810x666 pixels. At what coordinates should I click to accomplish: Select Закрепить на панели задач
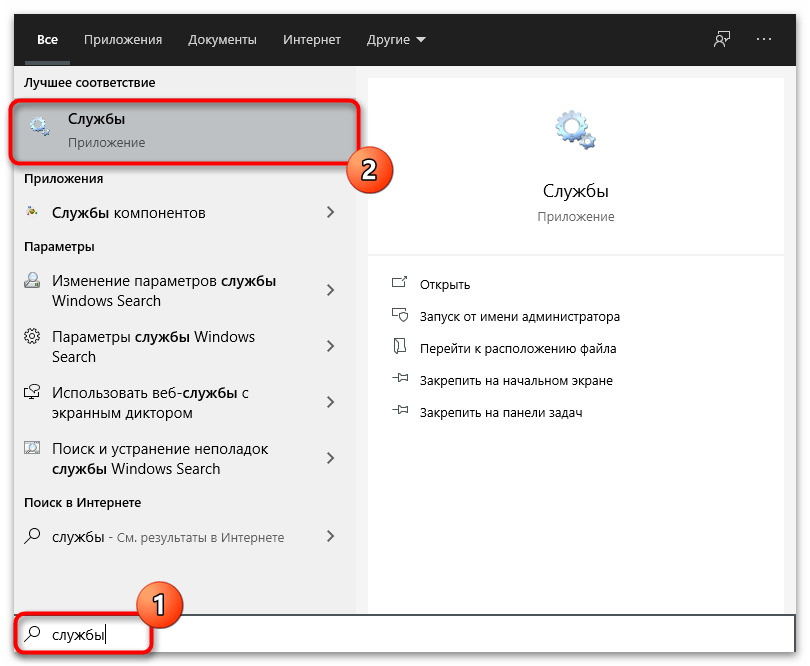500,412
